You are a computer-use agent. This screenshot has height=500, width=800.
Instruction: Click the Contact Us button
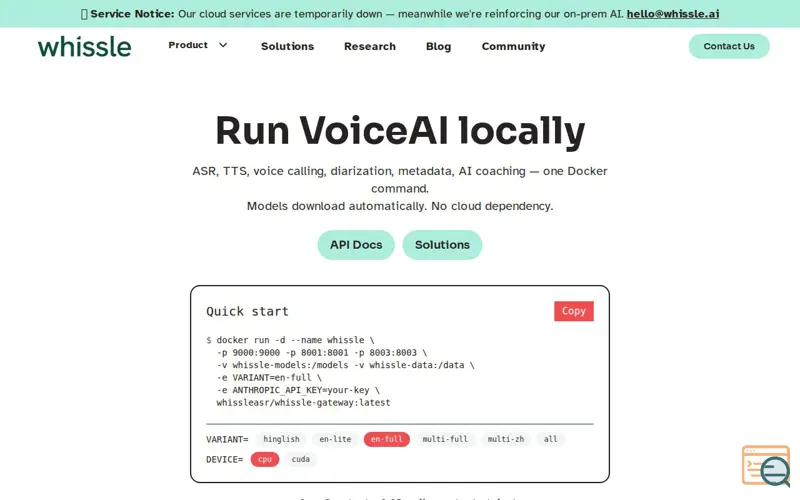click(729, 46)
